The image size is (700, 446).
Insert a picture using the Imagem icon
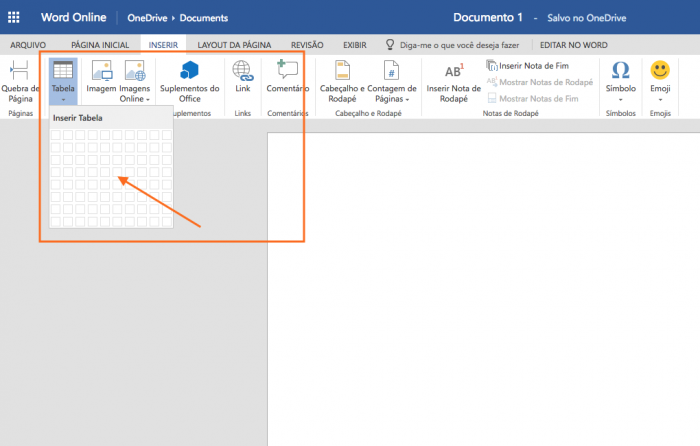coord(101,71)
